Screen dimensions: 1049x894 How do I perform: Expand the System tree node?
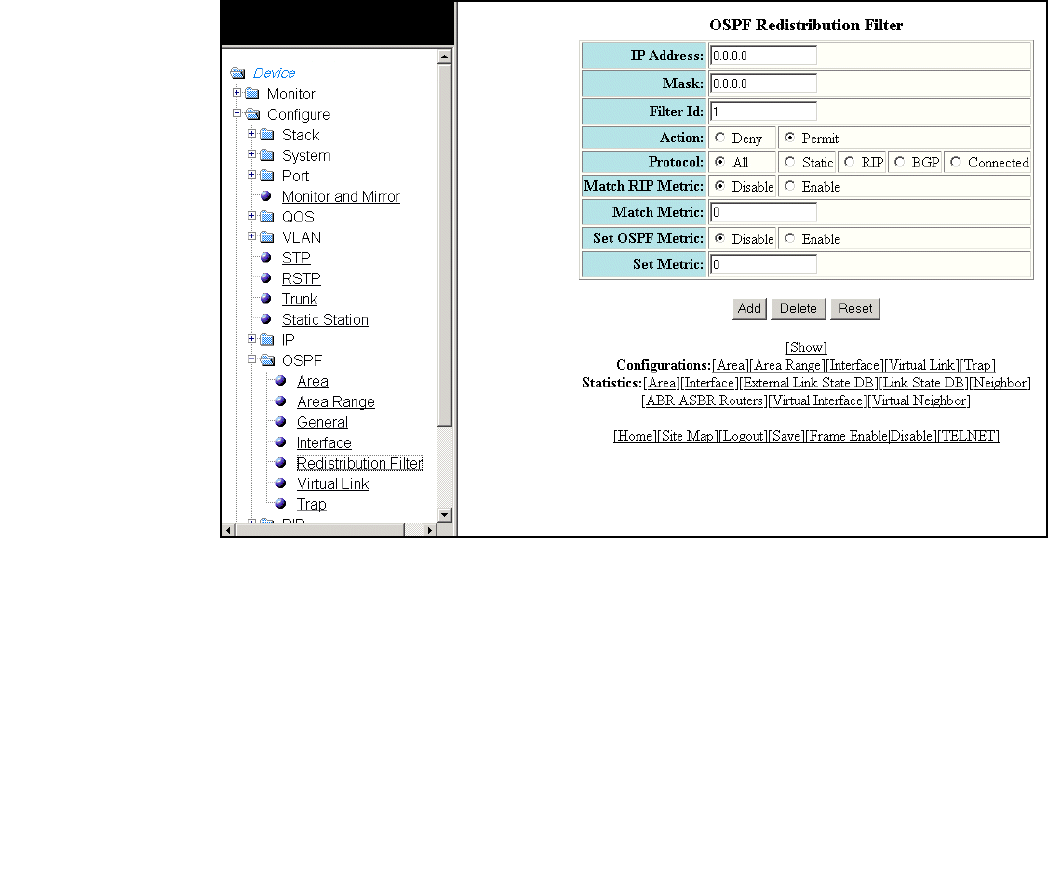point(252,155)
